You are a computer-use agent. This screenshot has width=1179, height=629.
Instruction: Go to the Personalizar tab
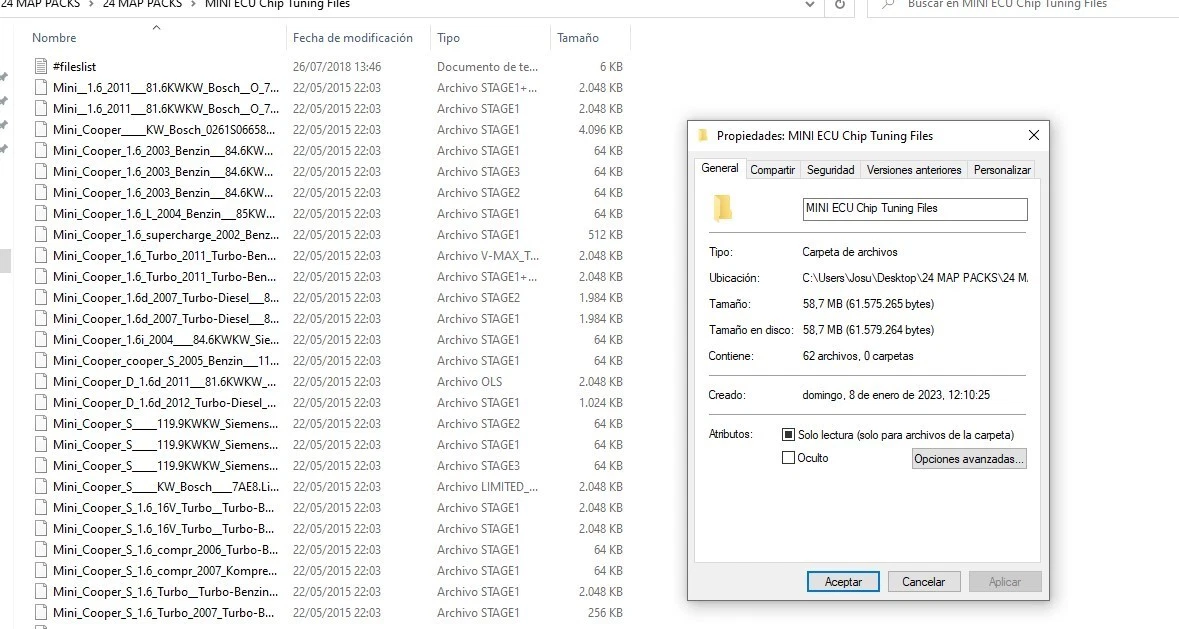coord(1002,170)
